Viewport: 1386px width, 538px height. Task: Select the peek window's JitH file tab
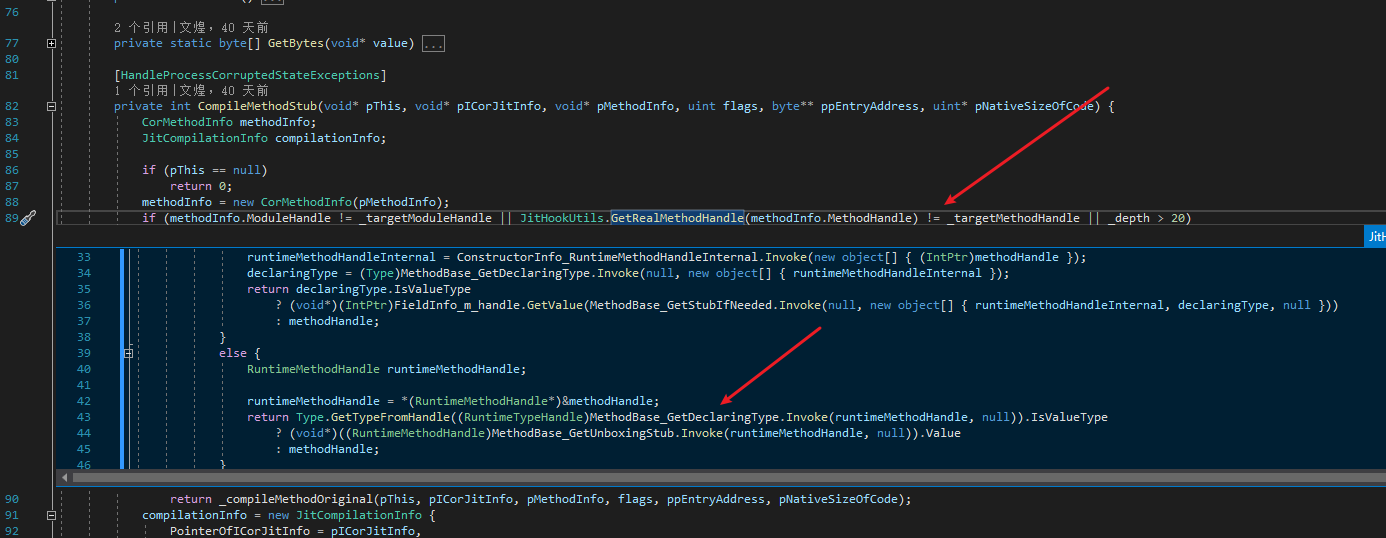(1376, 237)
